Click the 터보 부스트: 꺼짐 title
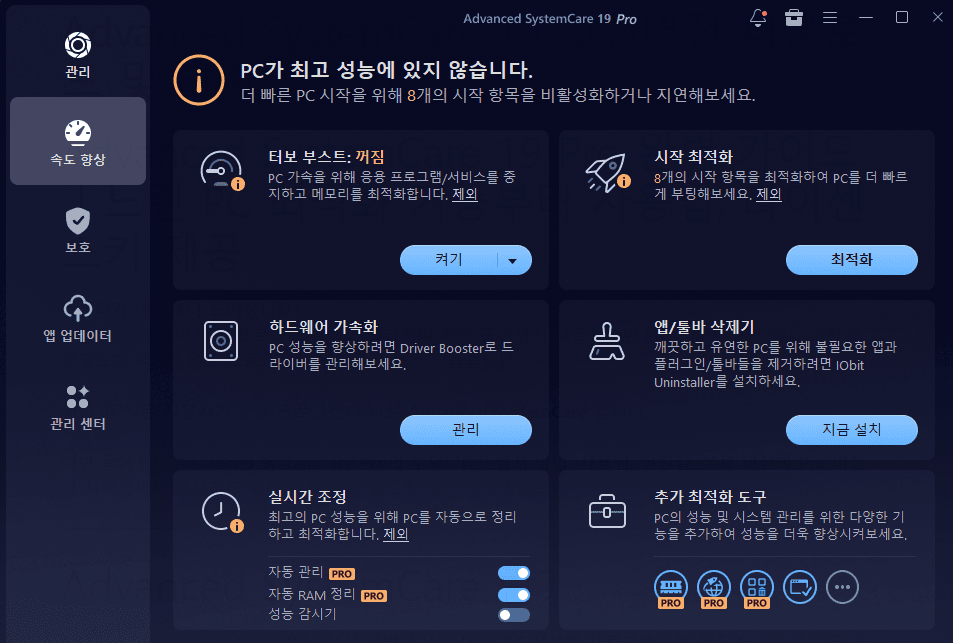This screenshot has width=953, height=643. [x=326, y=157]
